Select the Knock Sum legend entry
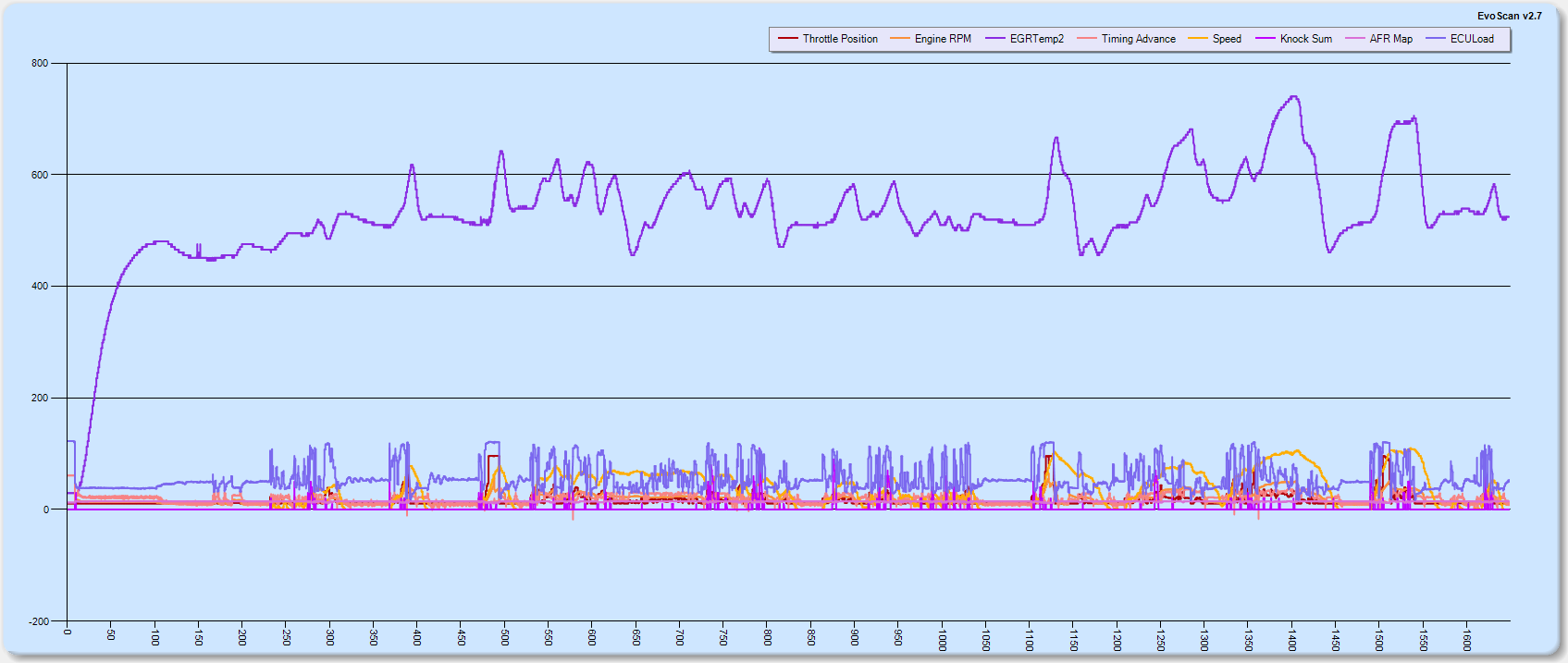Screen dimensions: 1568x663 [x=1305, y=39]
